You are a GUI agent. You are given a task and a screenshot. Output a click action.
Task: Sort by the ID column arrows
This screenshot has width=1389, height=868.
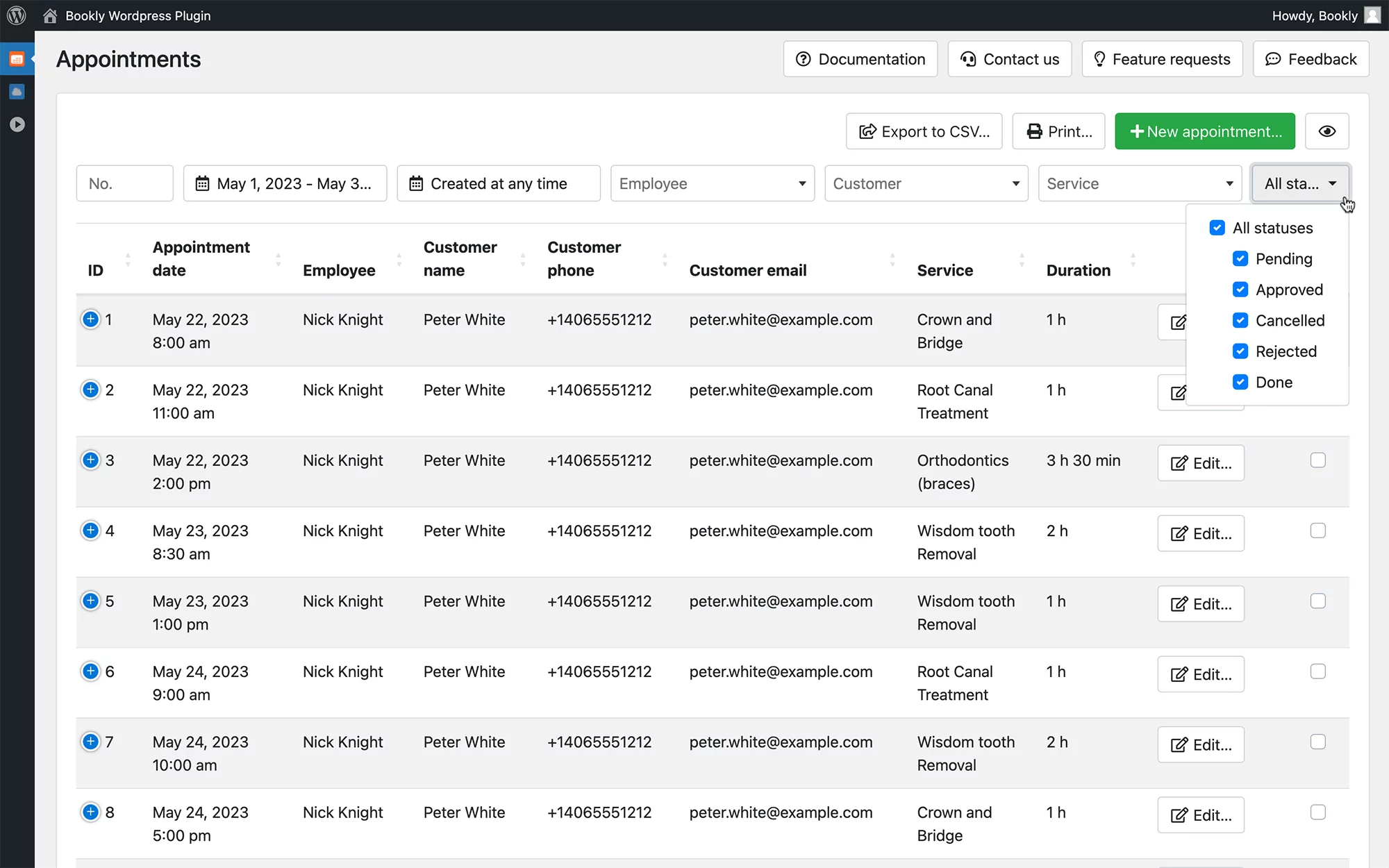[128, 260]
